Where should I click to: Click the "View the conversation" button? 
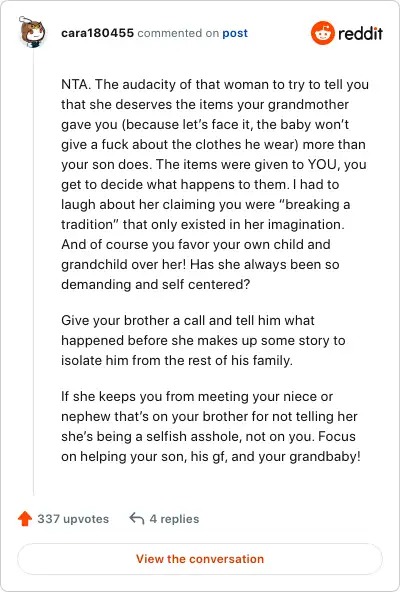200,559
